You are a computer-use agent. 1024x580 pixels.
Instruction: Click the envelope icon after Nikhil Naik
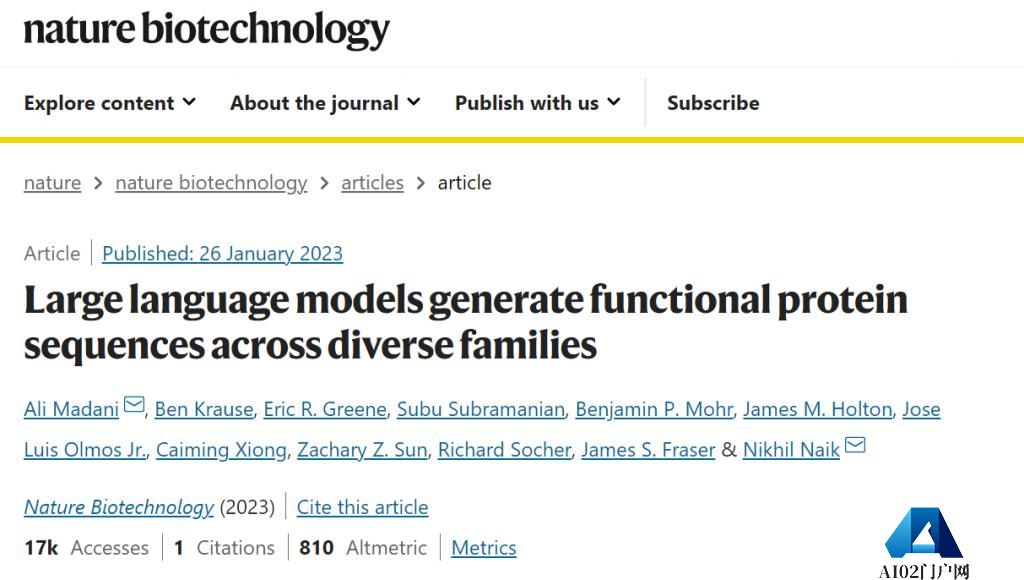[855, 445]
